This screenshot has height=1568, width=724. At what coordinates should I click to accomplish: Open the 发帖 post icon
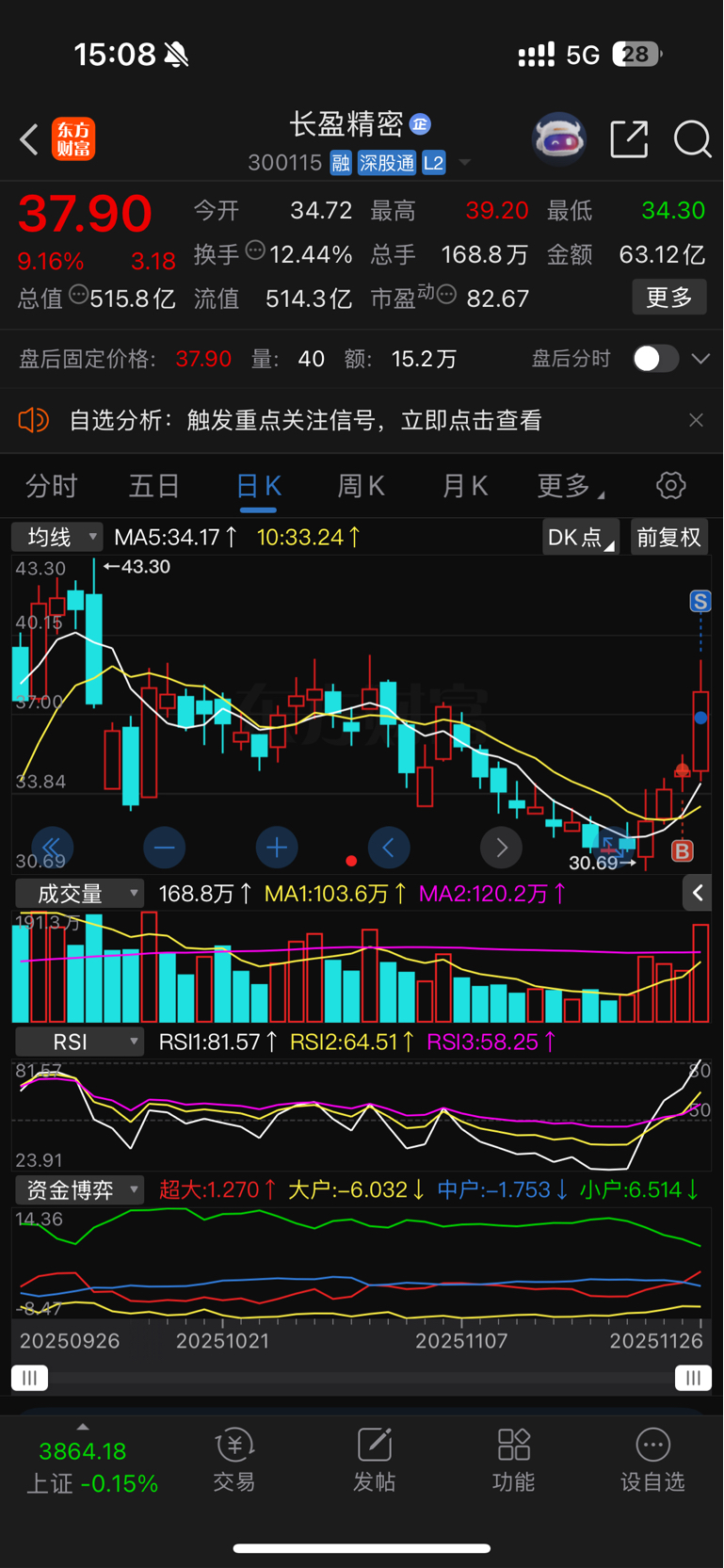click(x=374, y=1460)
